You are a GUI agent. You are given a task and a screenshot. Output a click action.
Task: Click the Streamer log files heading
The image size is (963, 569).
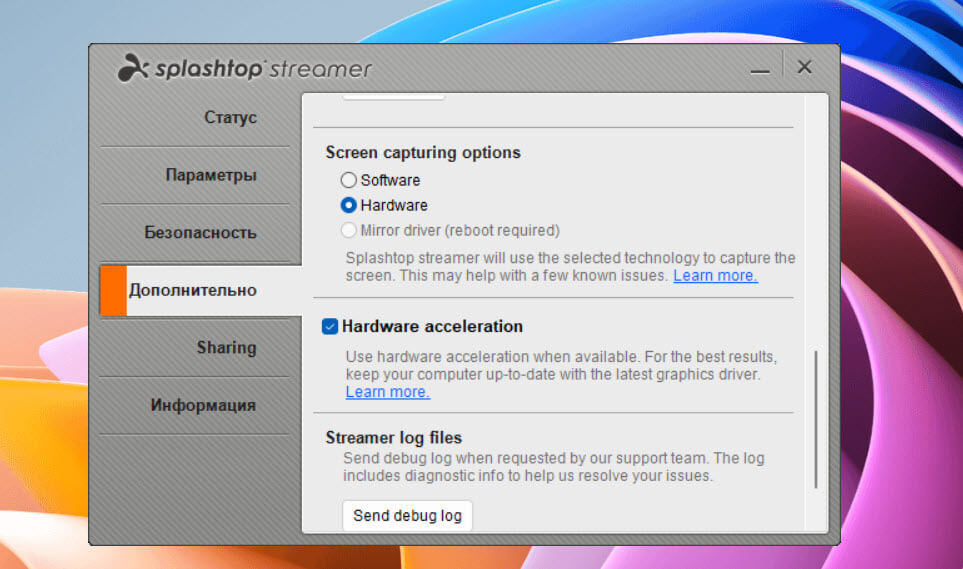[394, 438]
